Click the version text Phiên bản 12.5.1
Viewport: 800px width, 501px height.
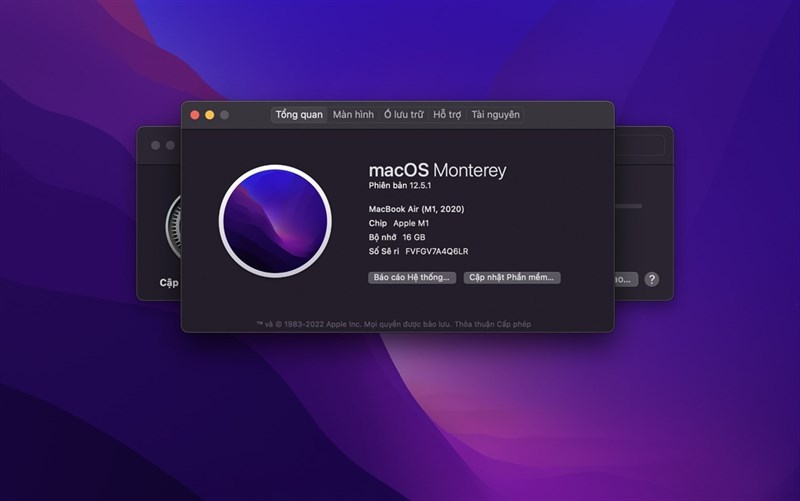400,186
